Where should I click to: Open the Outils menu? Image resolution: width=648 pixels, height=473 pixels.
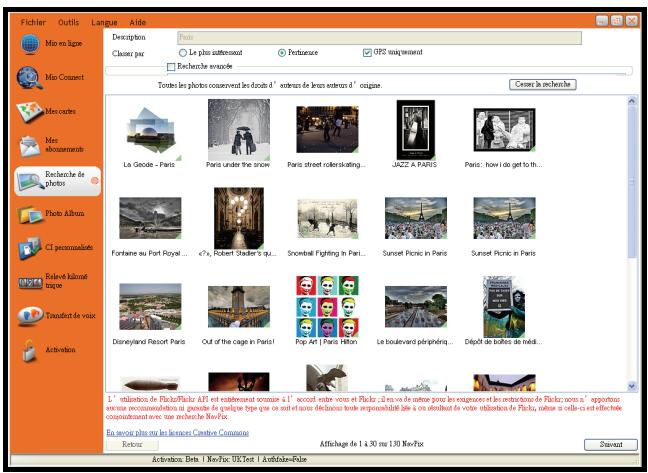69,22
